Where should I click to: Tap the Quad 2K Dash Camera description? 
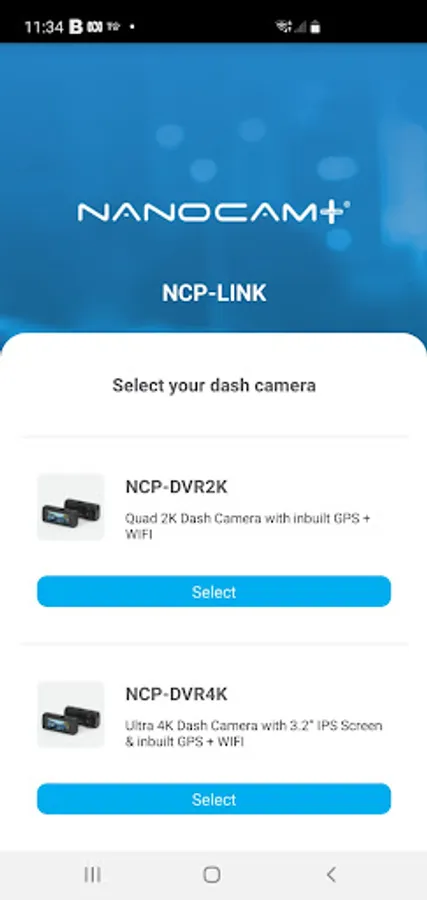tap(248, 526)
